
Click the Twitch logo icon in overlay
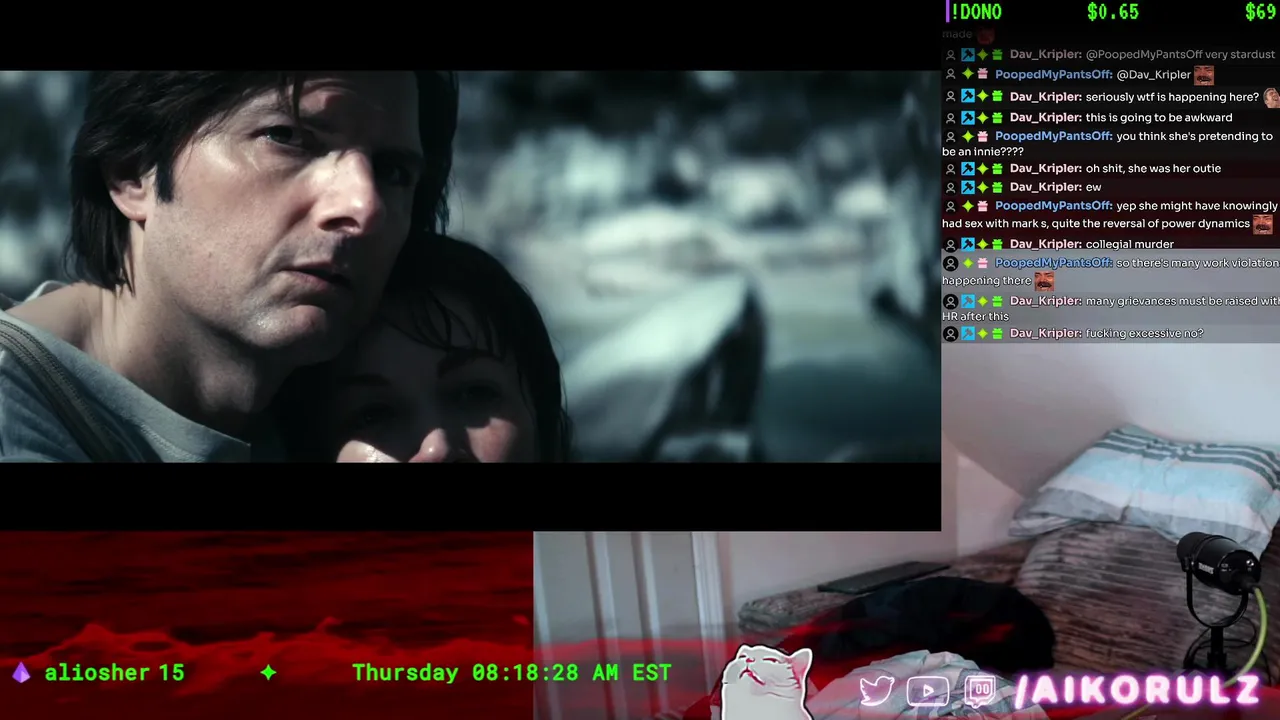pos(980,691)
